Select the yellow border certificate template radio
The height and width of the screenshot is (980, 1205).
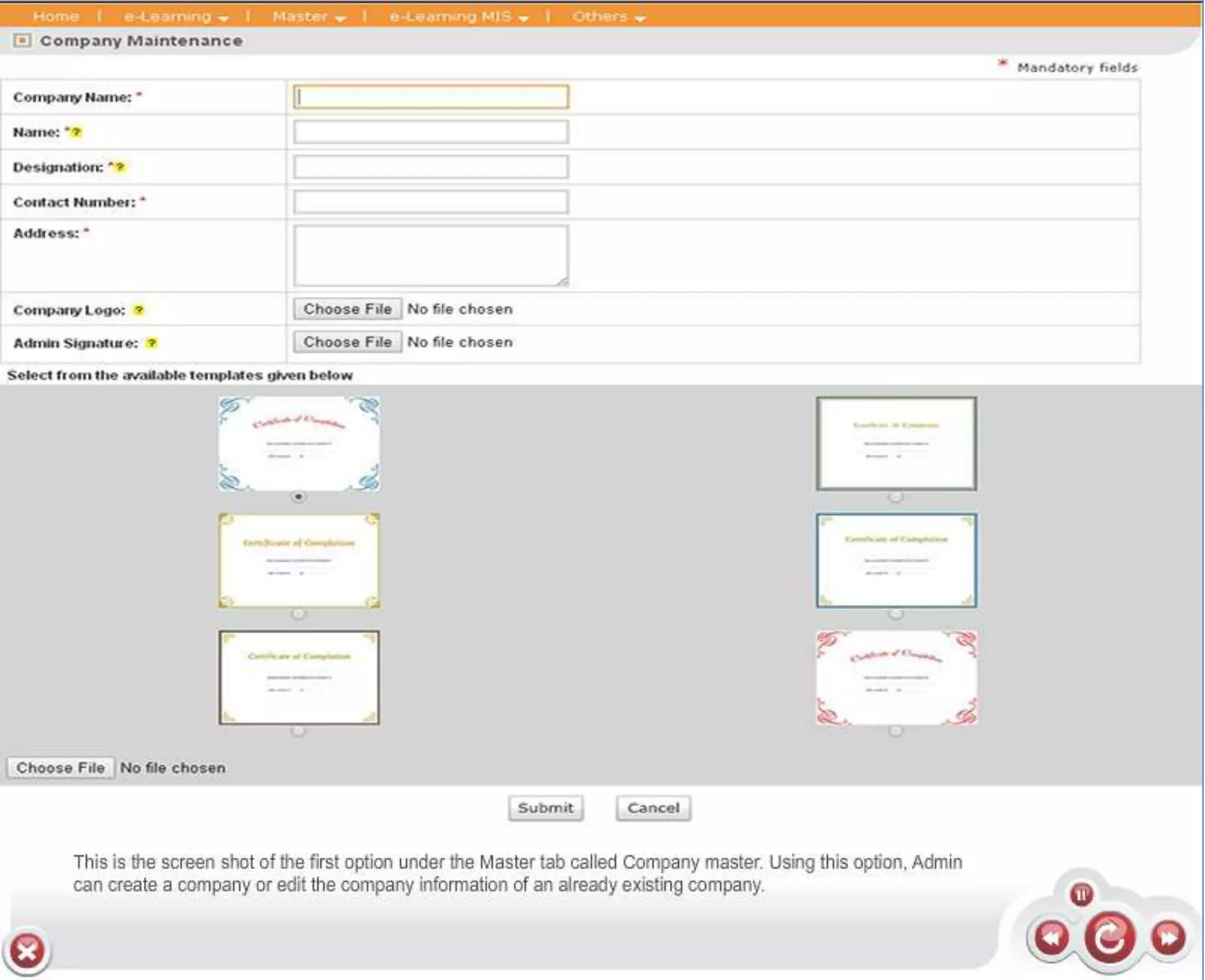[x=299, y=614]
